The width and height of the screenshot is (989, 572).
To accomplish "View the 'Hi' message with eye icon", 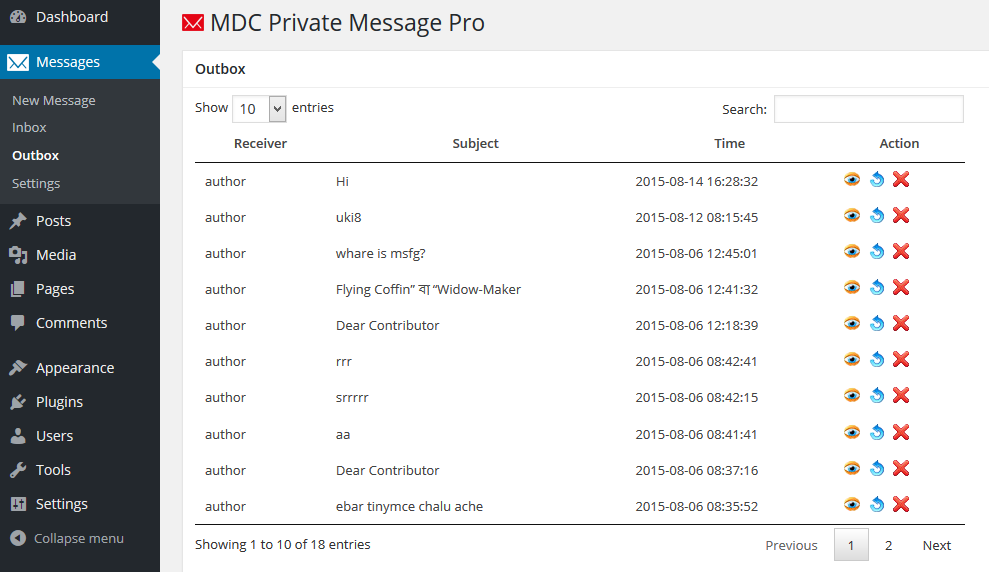I will pyautogui.click(x=851, y=180).
